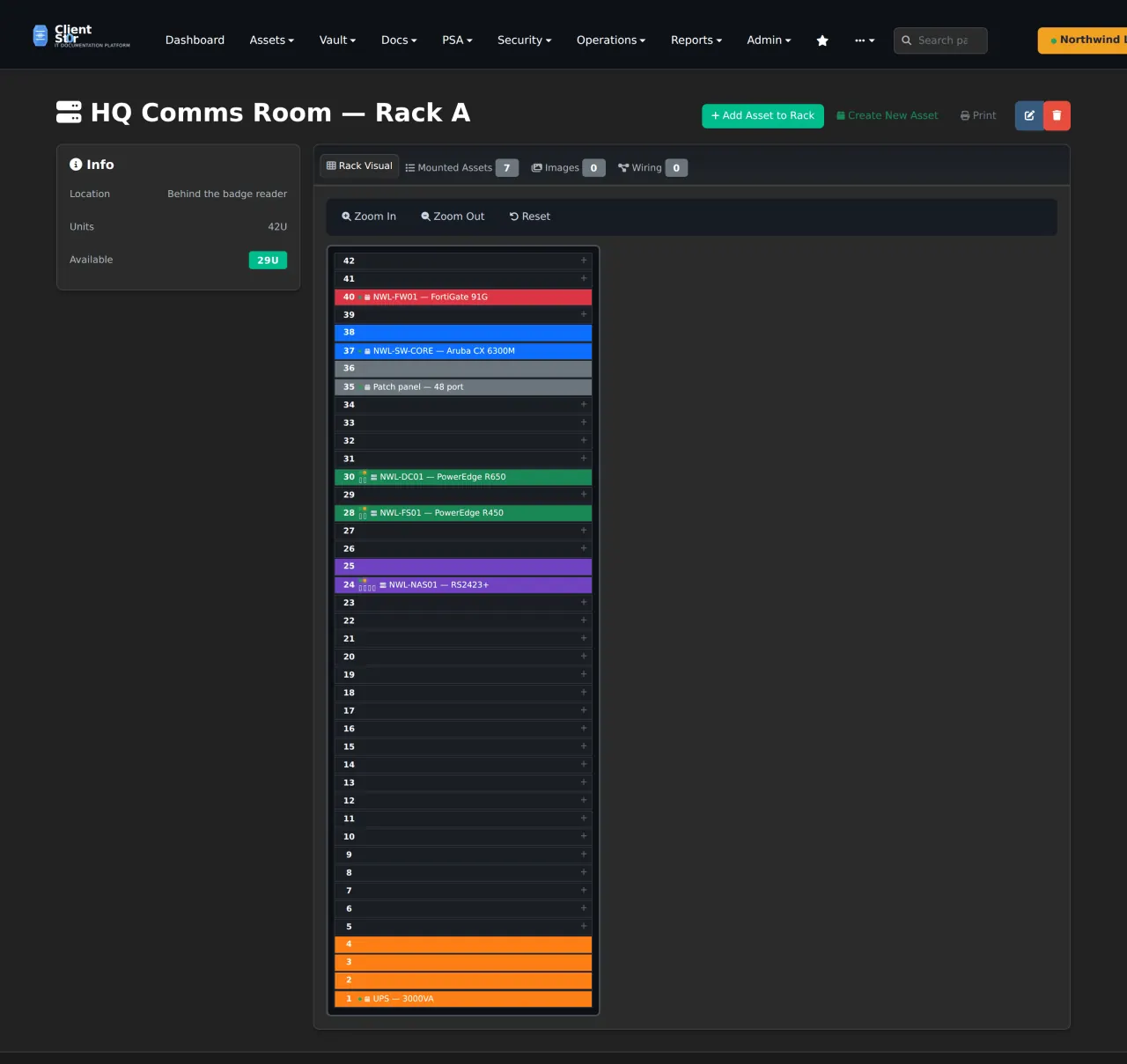Switch to the Wiring tab

coord(652,167)
